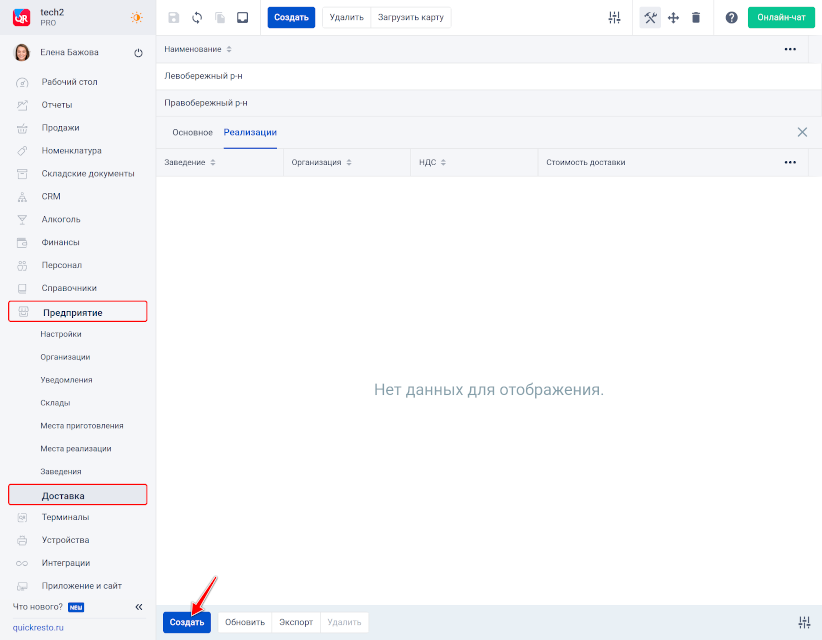Click the inbox tray icon in top toolbar
The image size is (822, 640).
tap(242, 18)
